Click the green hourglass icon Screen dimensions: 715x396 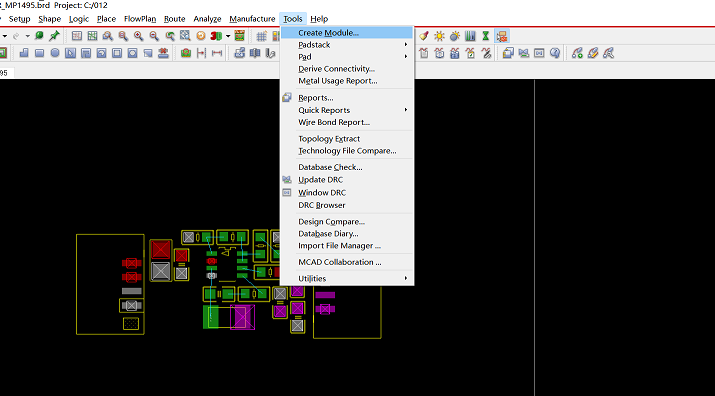click(x=486, y=36)
